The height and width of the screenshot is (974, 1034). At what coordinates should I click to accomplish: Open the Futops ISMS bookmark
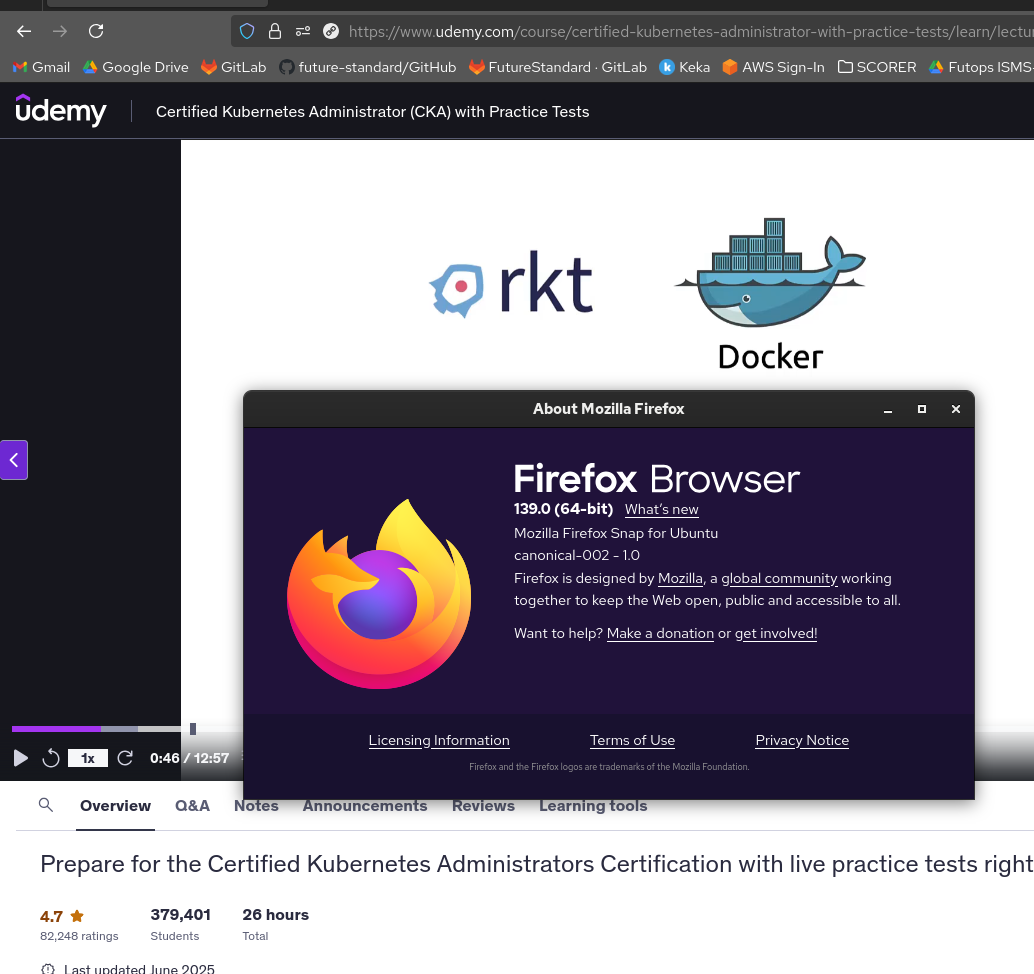981,67
